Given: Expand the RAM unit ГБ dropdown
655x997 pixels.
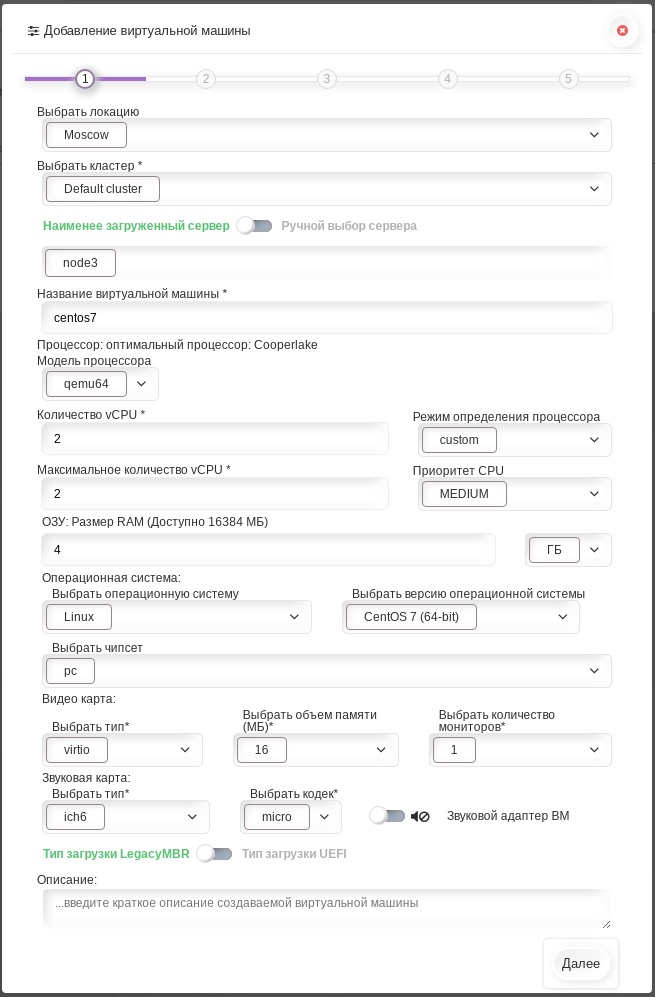Looking at the screenshot, I should [x=568, y=550].
